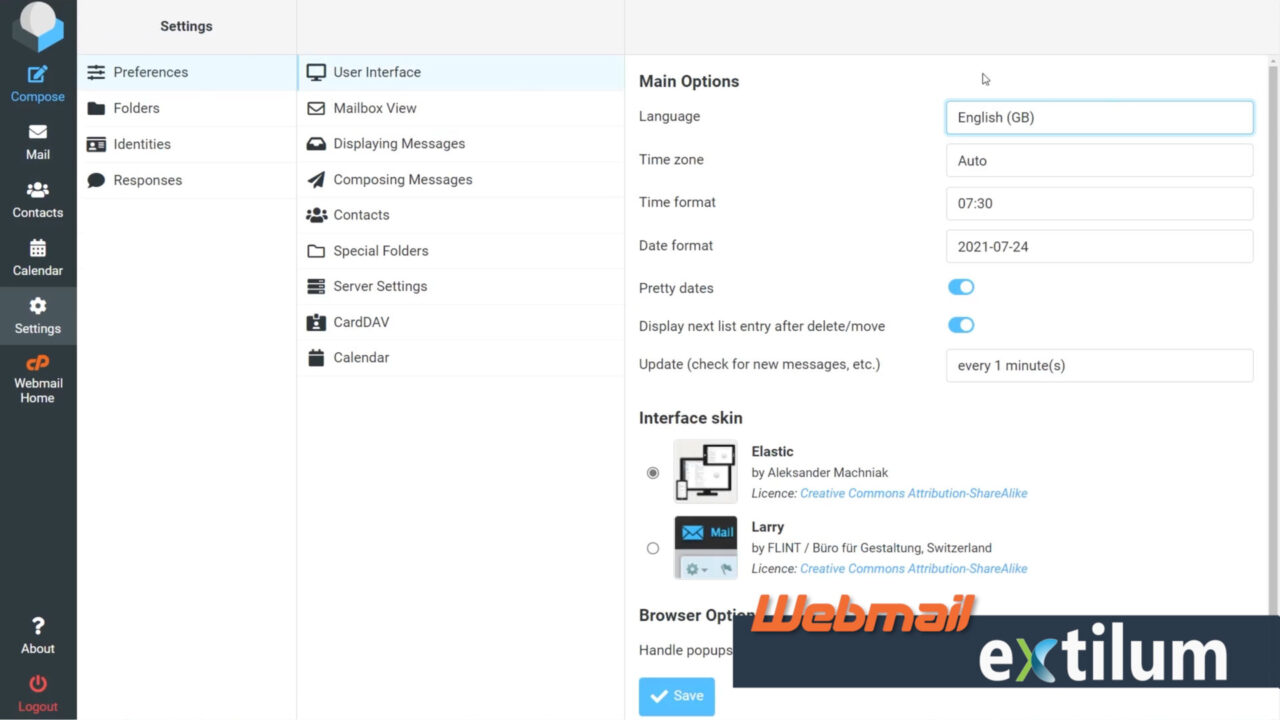This screenshot has height=720, width=1280.
Task: Disable Pretty dates
Action: [x=960, y=287]
